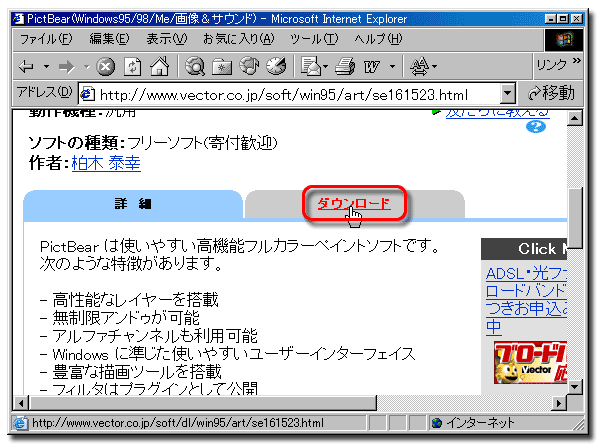
Task: Click the vertical scrollbar up arrow
Action: click(x=575, y=118)
